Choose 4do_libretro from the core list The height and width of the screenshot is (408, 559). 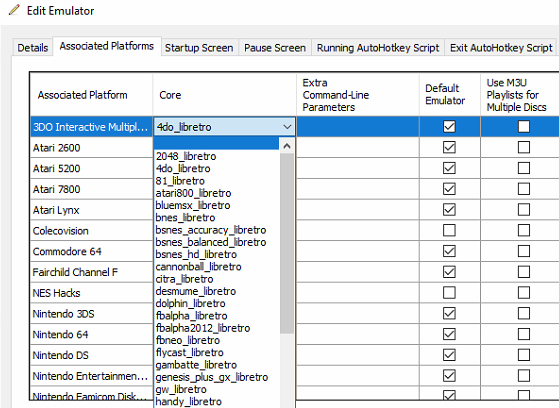tap(216, 168)
